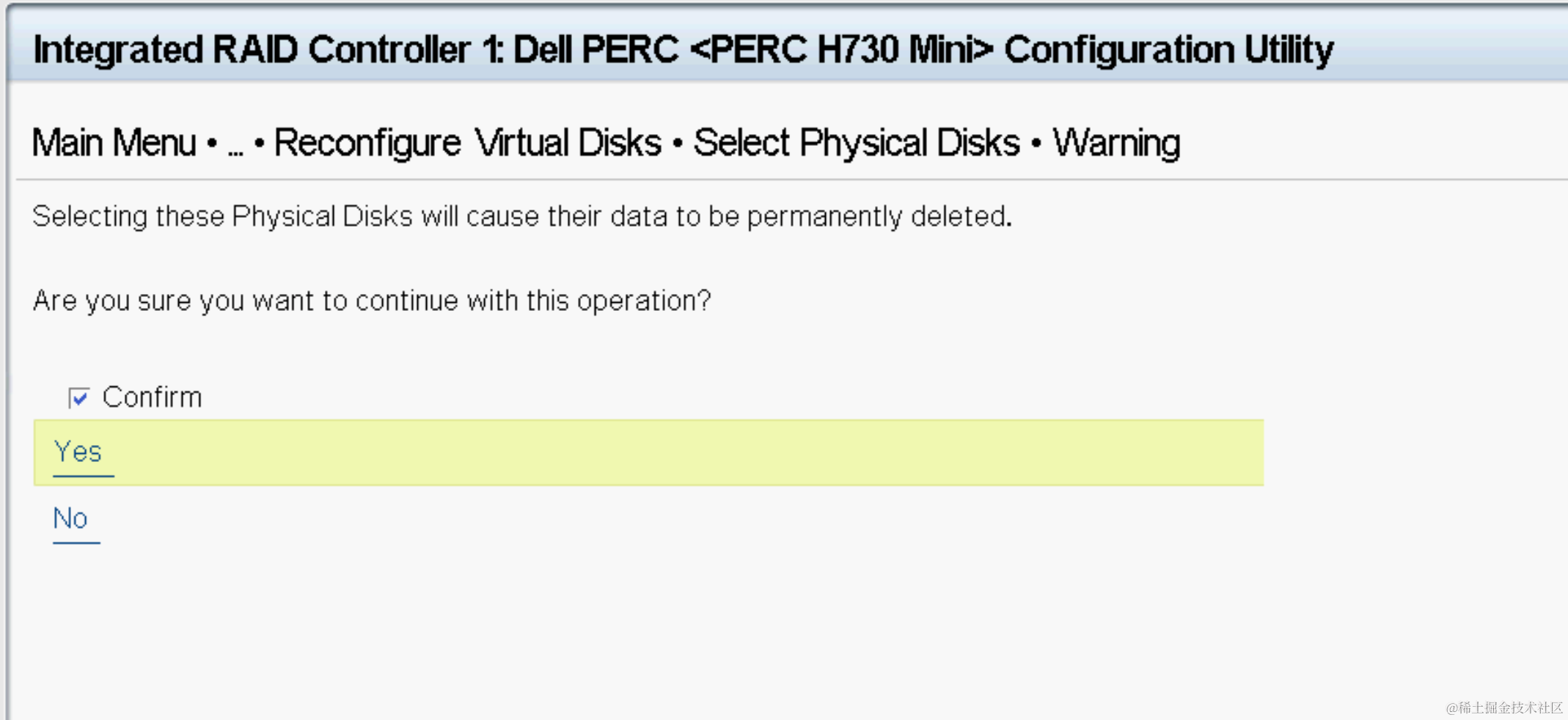This screenshot has width=1568, height=720.
Task: Click the watermark text at bottom right
Action: tap(1504, 708)
